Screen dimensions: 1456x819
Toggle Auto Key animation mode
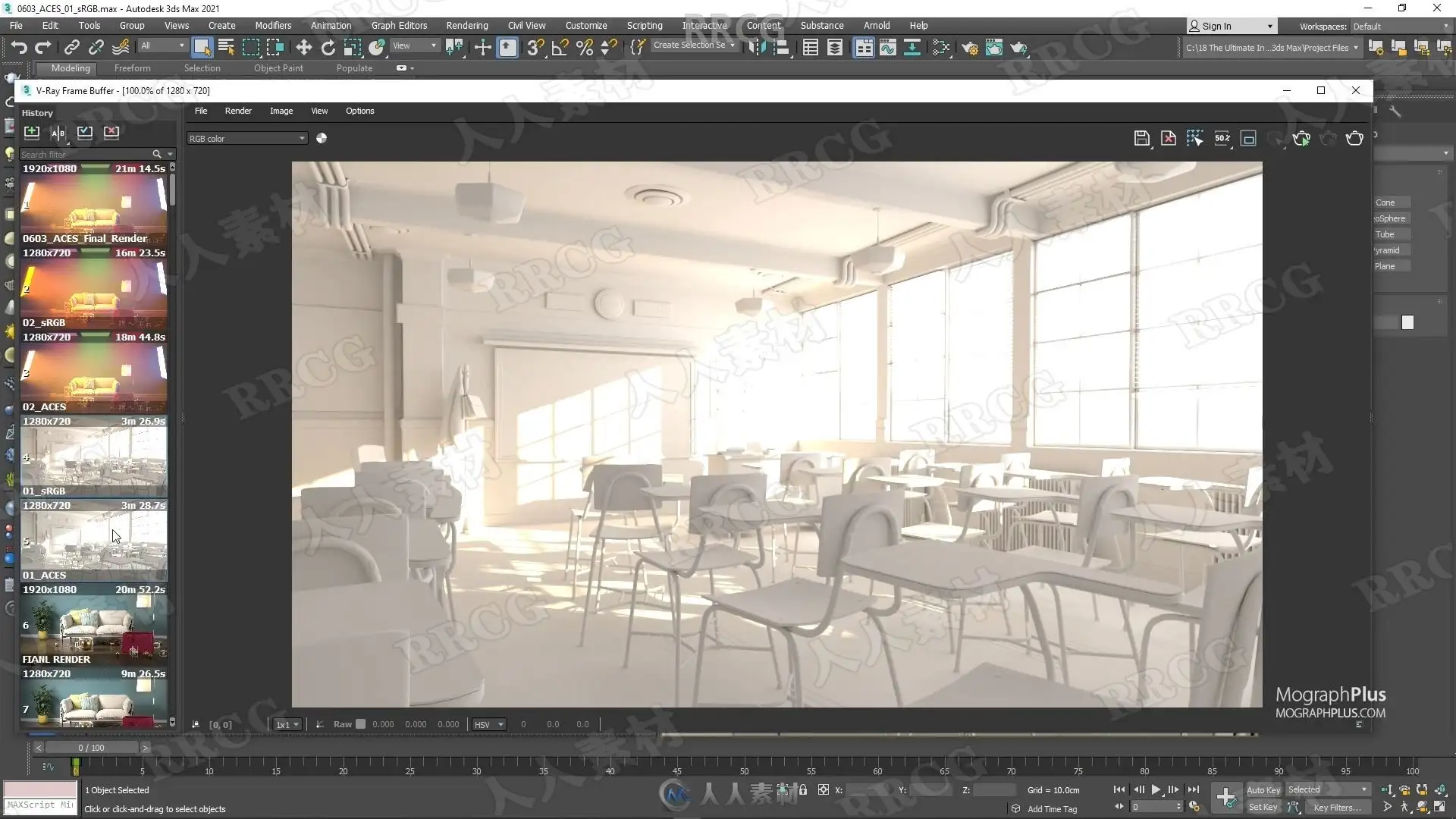click(1263, 789)
